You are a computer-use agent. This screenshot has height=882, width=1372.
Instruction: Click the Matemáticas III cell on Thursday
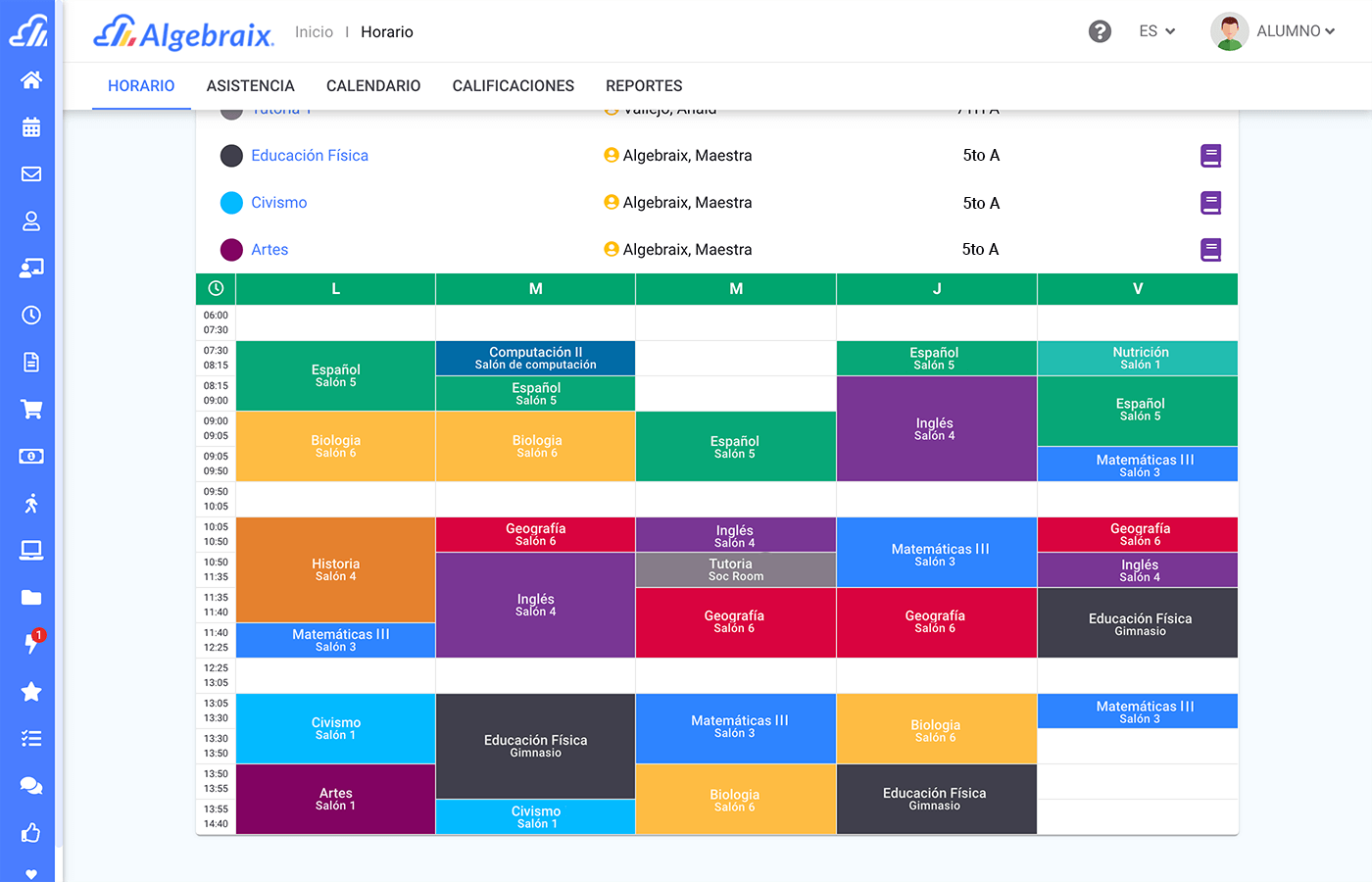click(936, 552)
